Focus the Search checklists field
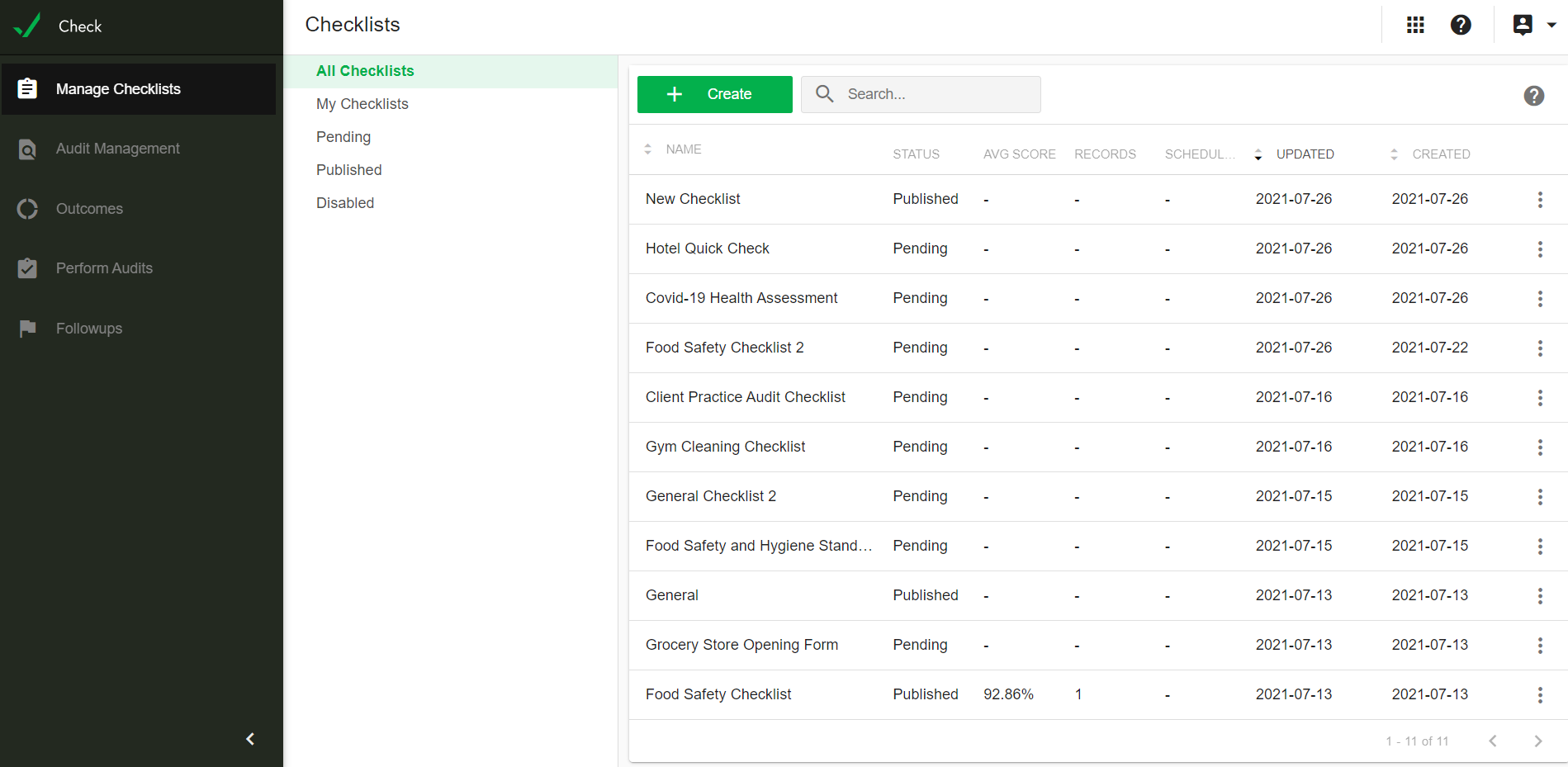This screenshot has width=1568, height=767. [921, 94]
